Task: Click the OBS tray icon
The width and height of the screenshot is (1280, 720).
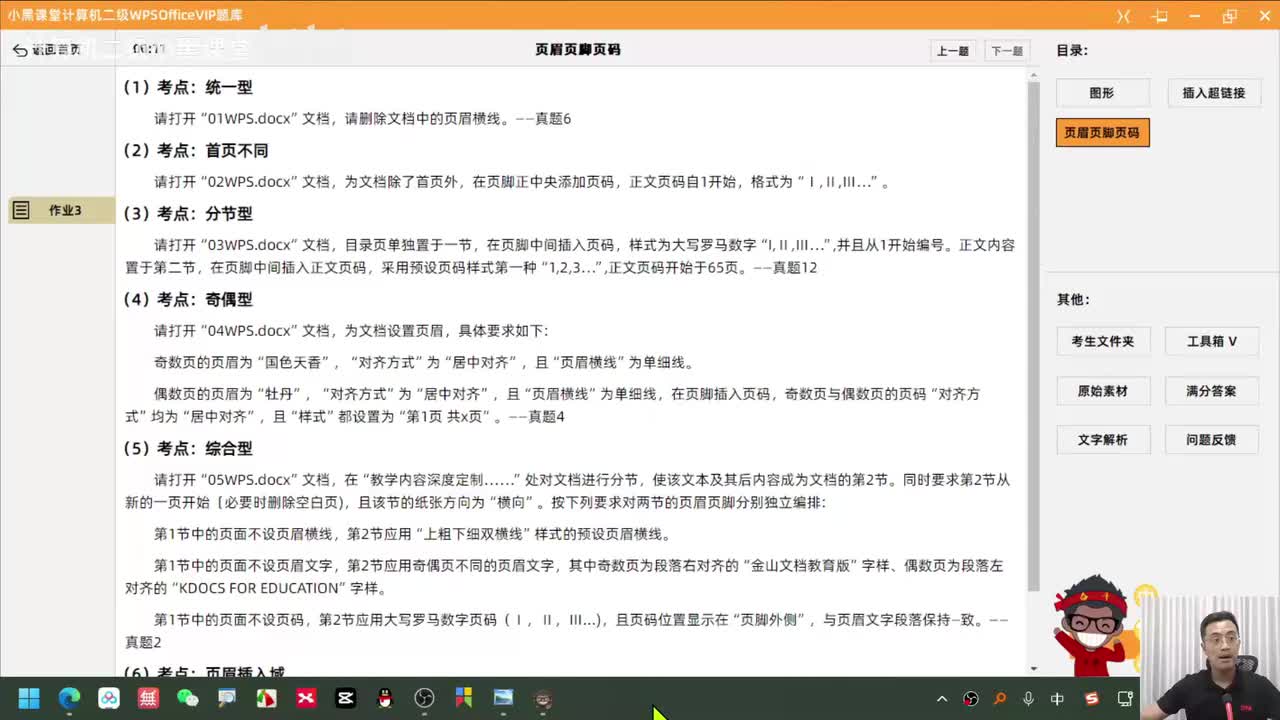Action: [x=970, y=699]
